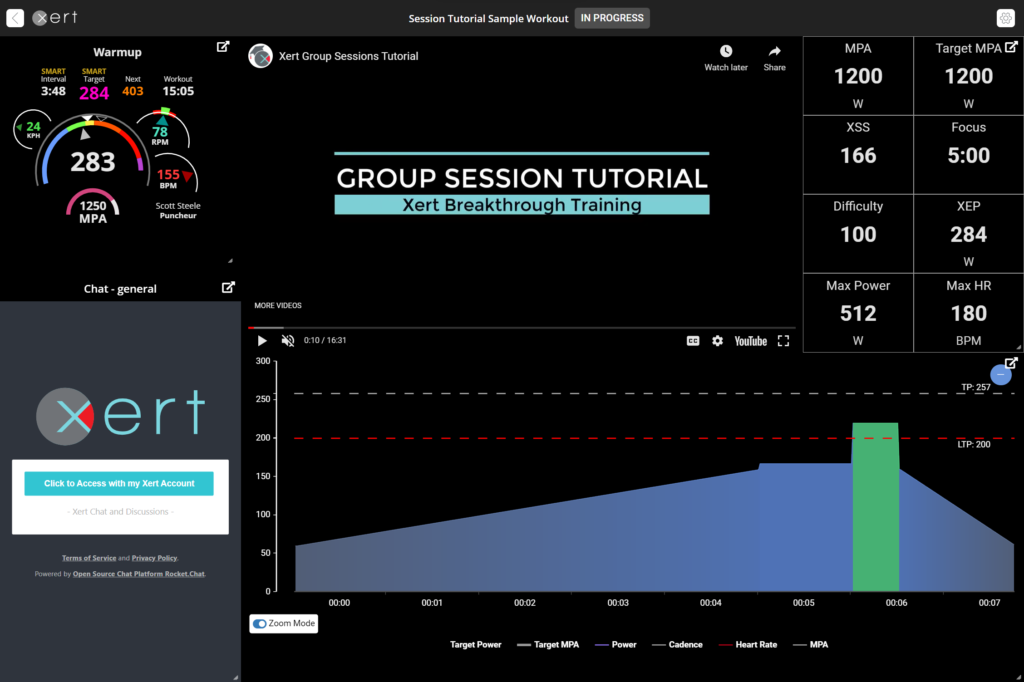Open the Xert channel avatar on the video
The height and width of the screenshot is (682, 1024).
[x=261, y=56]
